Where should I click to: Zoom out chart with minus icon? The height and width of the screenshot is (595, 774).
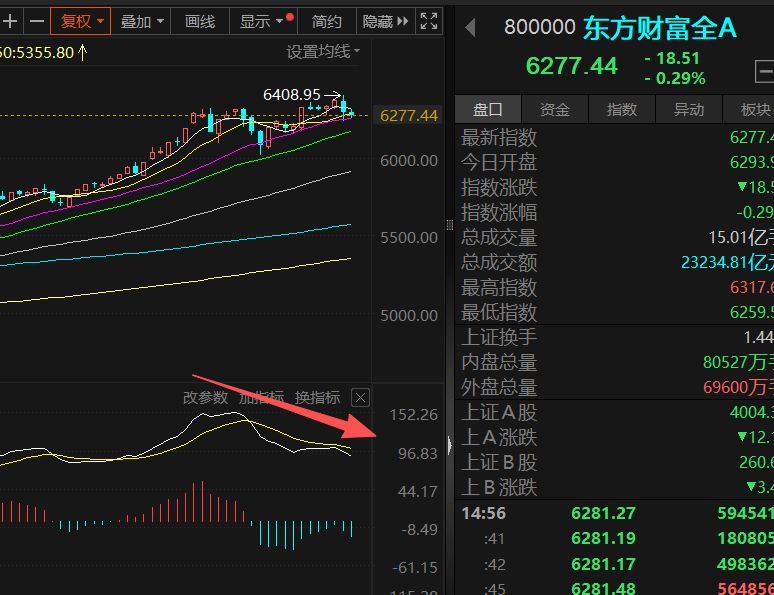point(37,21)
